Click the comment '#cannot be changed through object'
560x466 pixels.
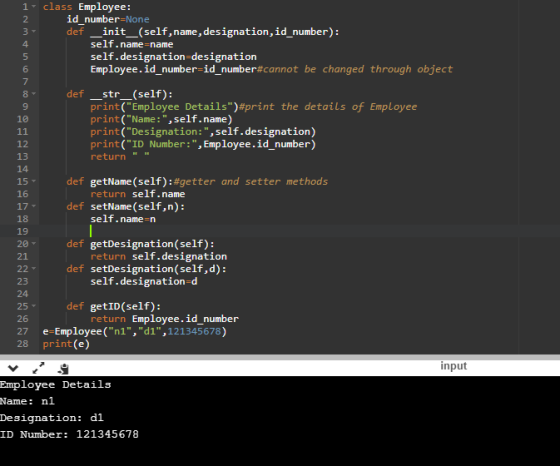(355, 69)
